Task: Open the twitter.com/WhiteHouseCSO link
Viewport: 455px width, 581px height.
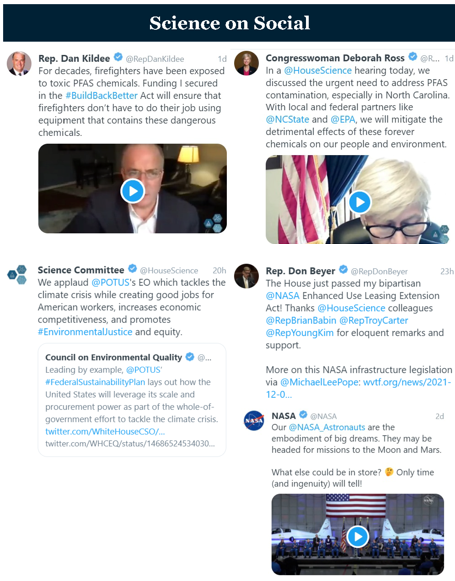Action: tap(105, 431)
